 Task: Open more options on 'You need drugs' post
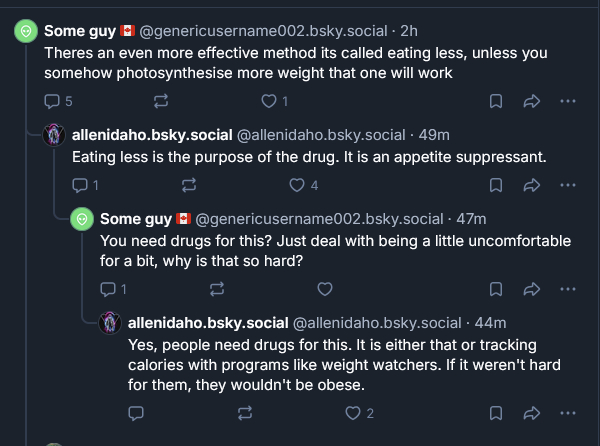tap(567, 289)
